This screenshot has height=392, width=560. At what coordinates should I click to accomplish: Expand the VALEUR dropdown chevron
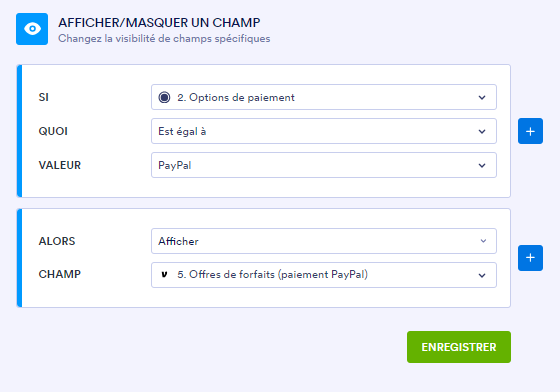click(482, 165)
